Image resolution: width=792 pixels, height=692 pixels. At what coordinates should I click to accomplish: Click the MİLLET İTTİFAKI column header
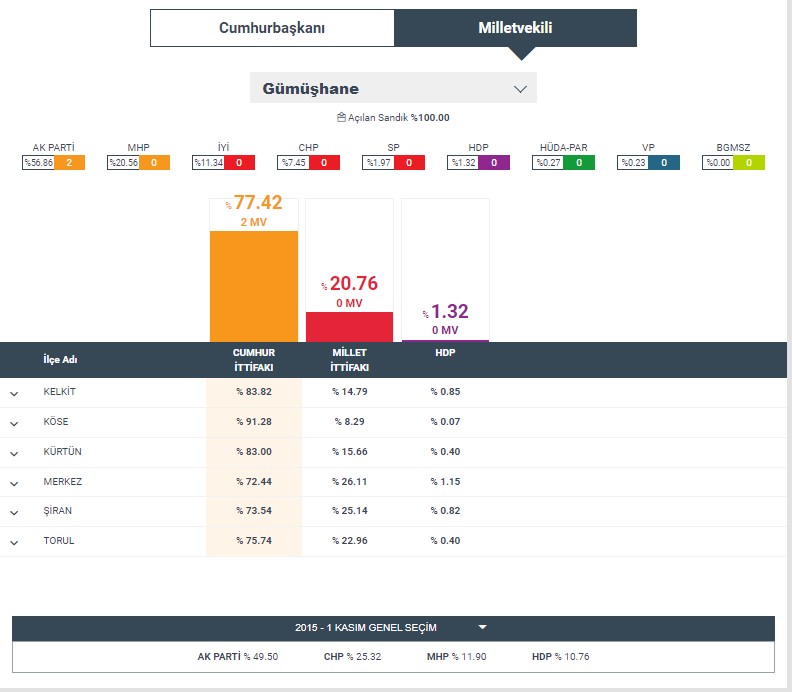(x=349, y=360)
